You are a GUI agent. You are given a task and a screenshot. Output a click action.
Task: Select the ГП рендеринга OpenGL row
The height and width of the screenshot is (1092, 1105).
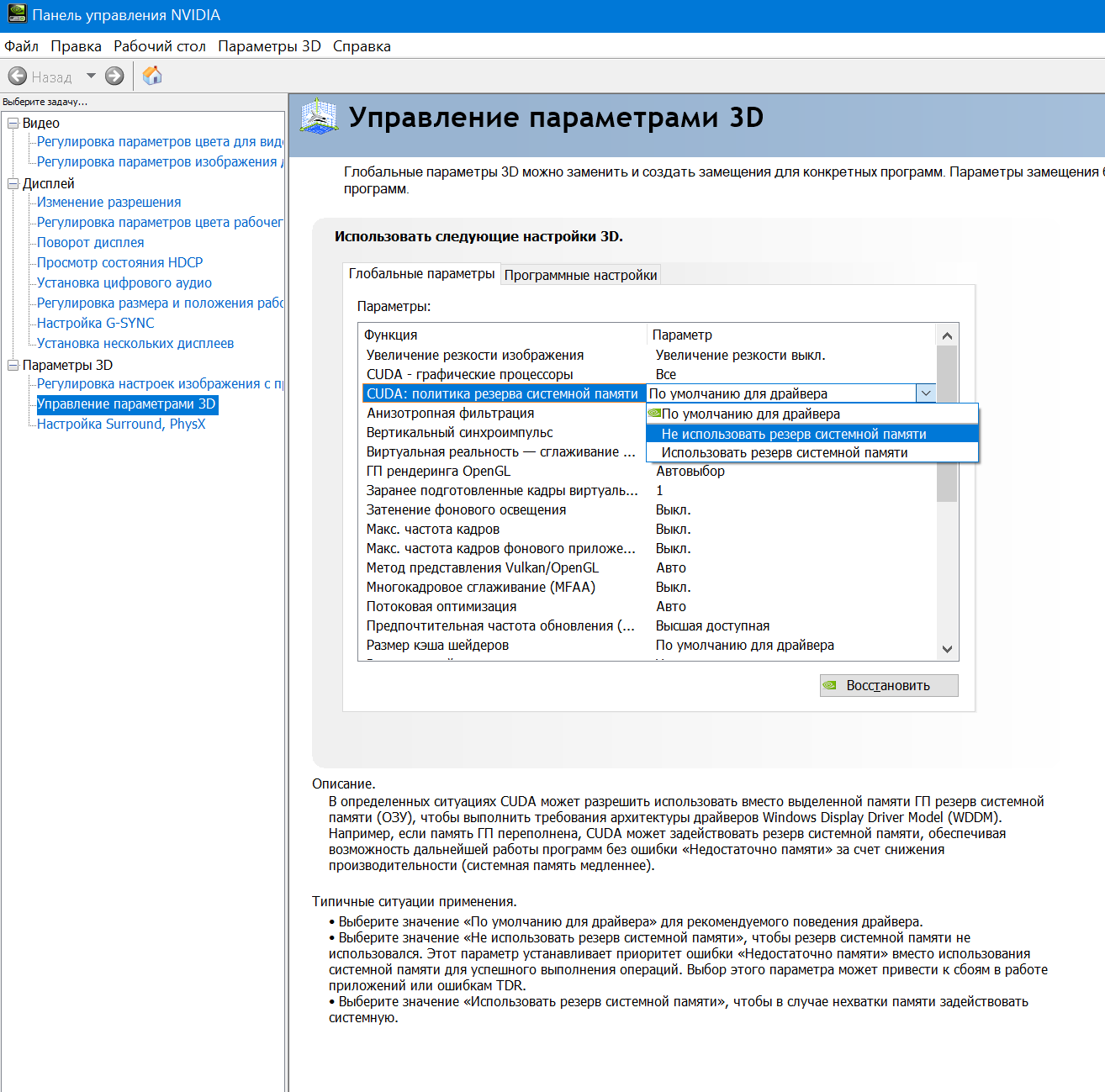click(648, 472)
